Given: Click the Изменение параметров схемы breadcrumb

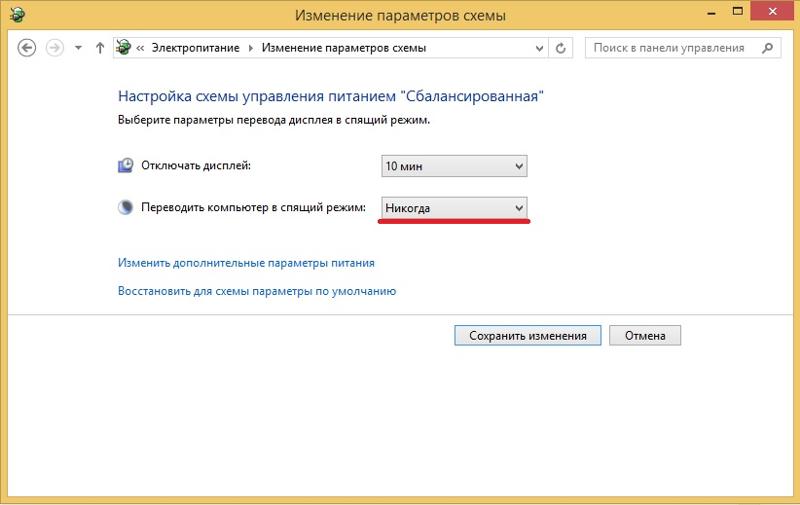Looking at the screenshot, I should (x=343, y=48).
